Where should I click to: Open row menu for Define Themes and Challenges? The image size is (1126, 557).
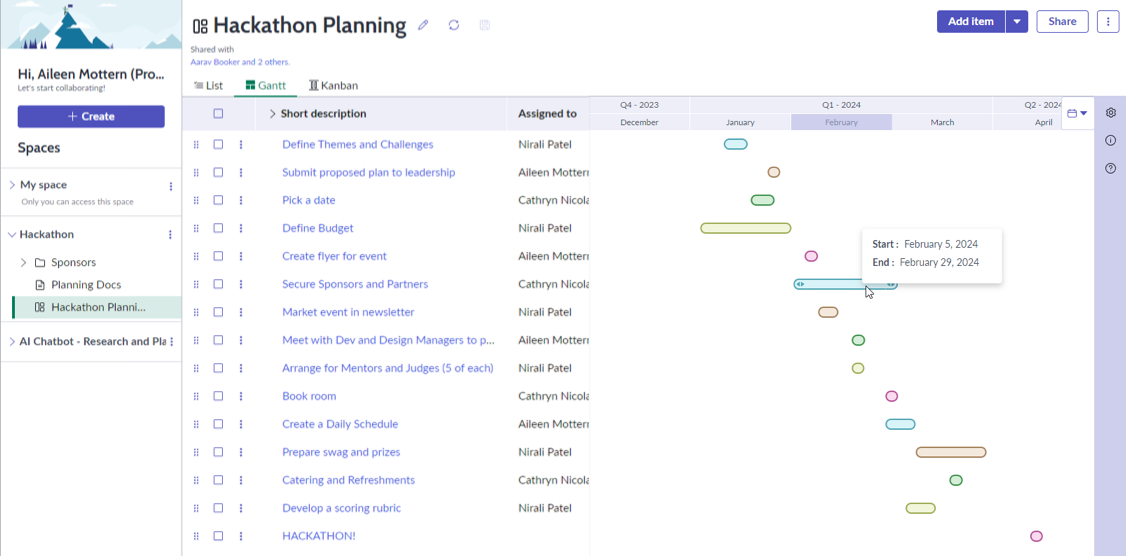coord(241,144)
